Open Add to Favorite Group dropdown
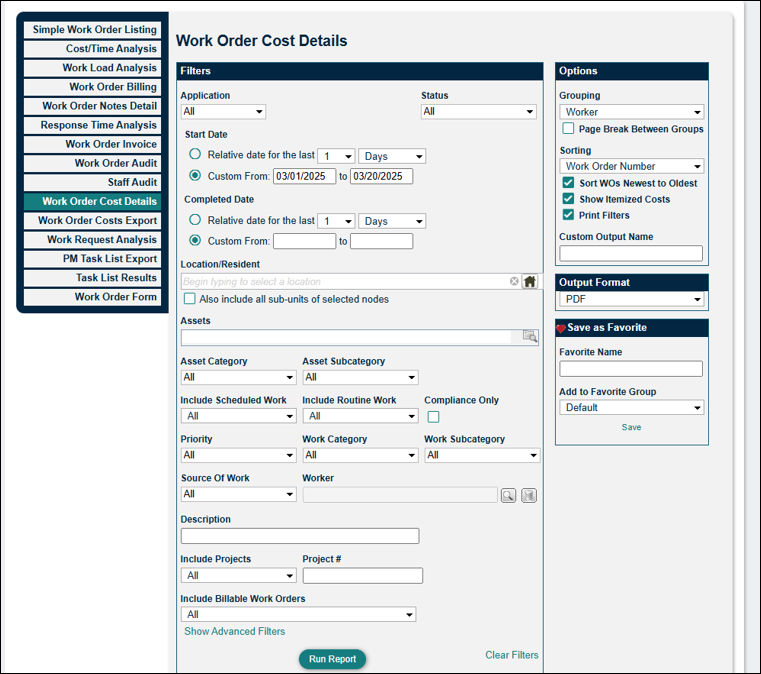Screen dimensions: 761x674 tap(631, 408)
